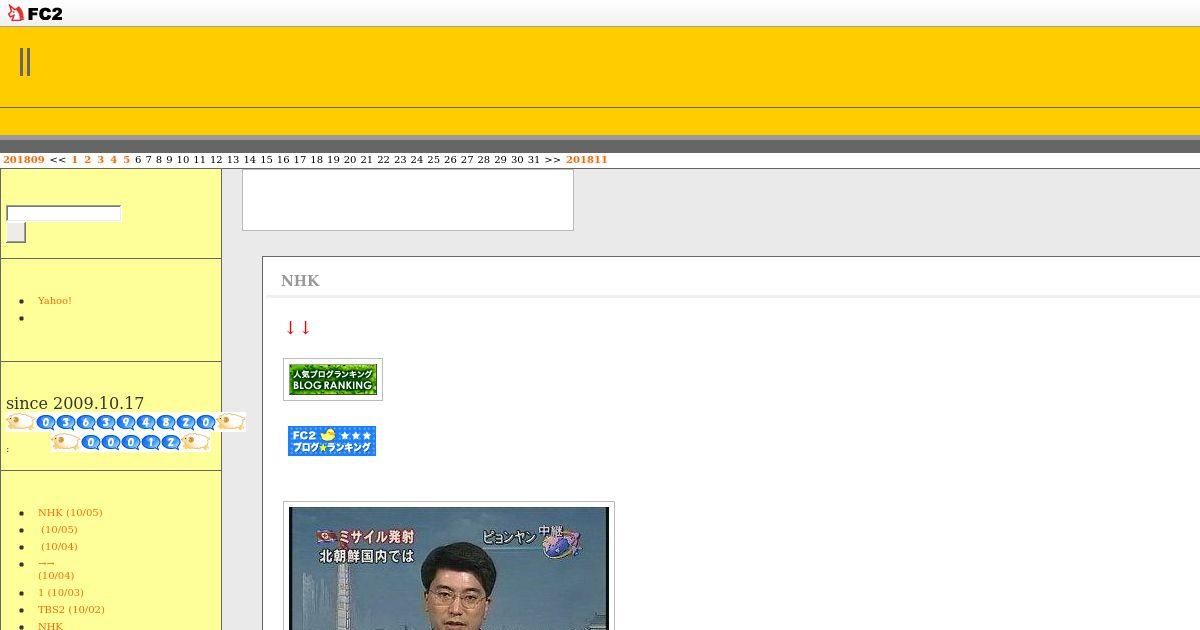Open the untitled (10/05) recent entry
This screenshot has width=1200, height=630.
click(59, 530)
